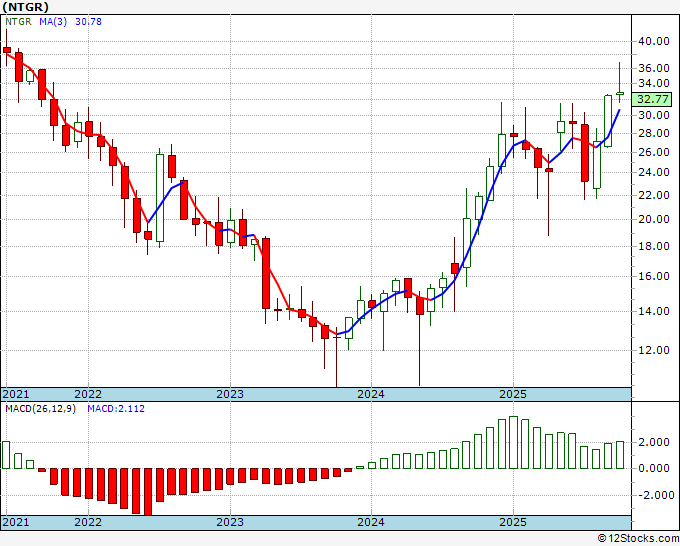Select the MACD:2.112 value readout
Image resolution: width=680 pixels, height=546 pixels.
pos(116,409)
